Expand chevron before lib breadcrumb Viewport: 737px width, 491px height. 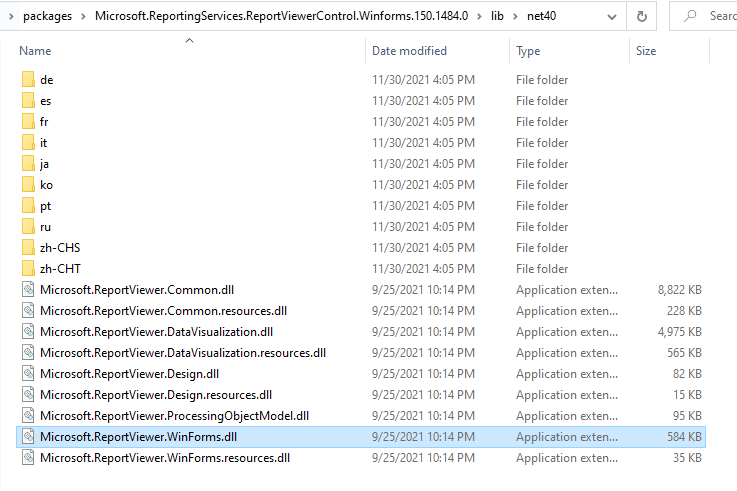479,16
